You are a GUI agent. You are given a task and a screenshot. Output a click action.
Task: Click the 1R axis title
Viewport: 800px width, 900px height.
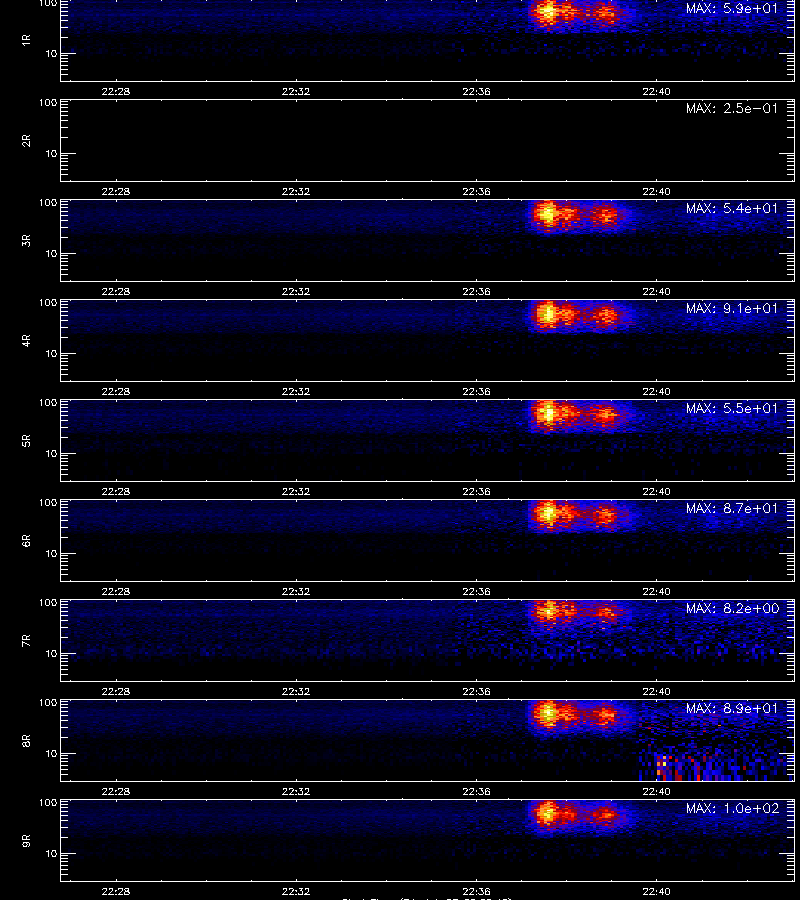pos(26,40)
